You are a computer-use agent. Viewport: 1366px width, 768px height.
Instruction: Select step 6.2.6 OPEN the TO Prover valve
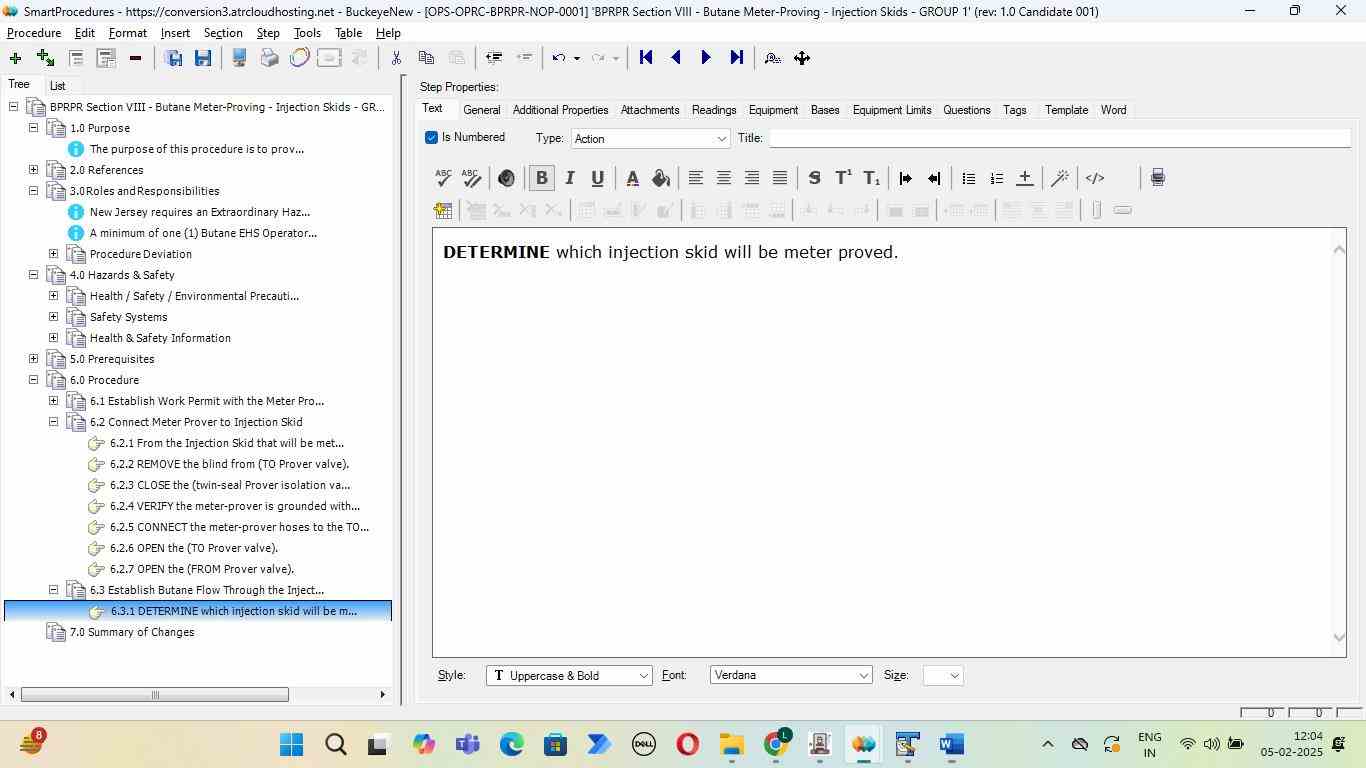click(193, 548)
